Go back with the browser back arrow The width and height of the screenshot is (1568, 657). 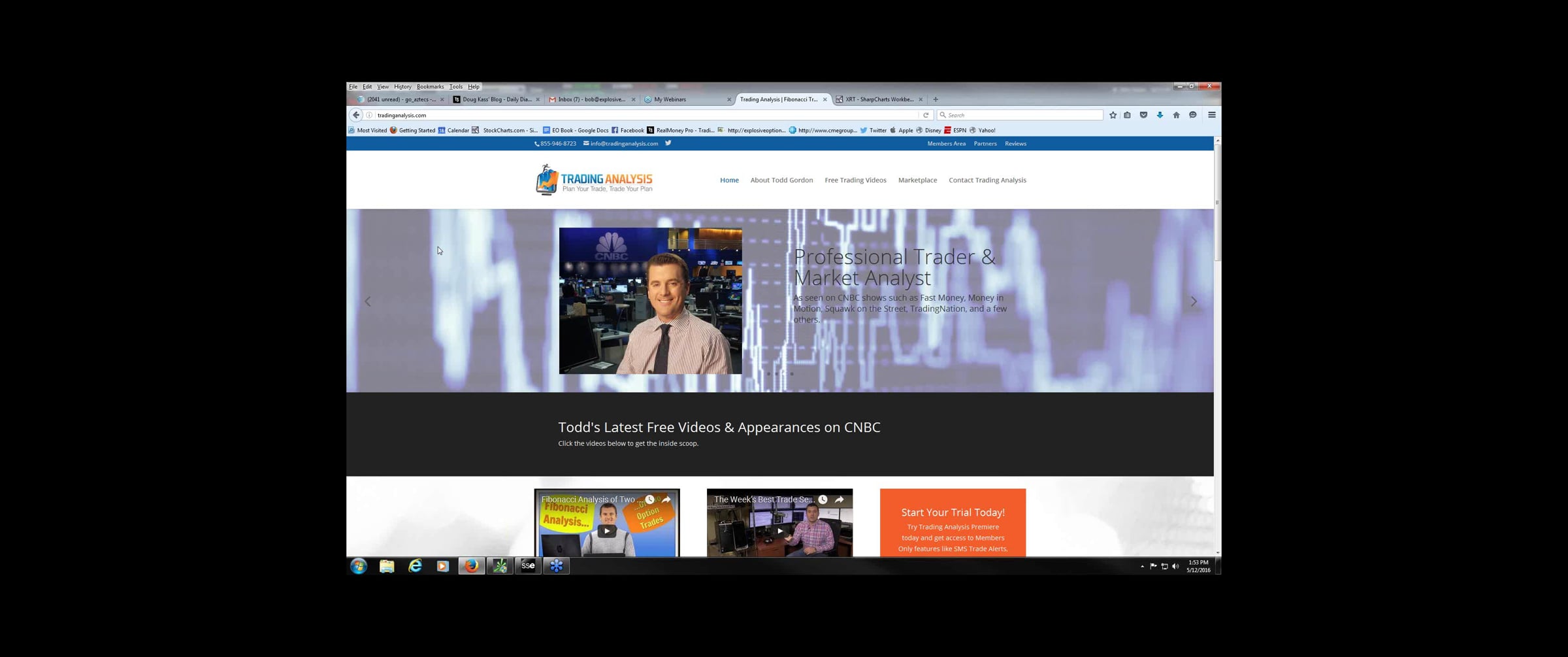coord(356,115)
